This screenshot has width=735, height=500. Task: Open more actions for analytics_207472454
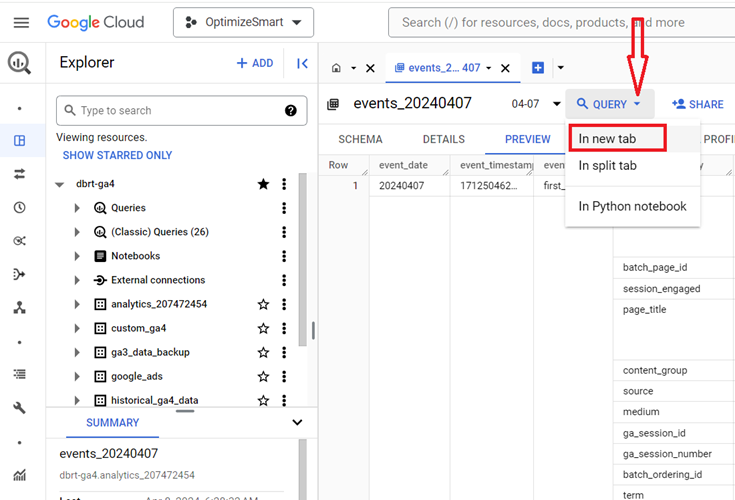(284, 304)
